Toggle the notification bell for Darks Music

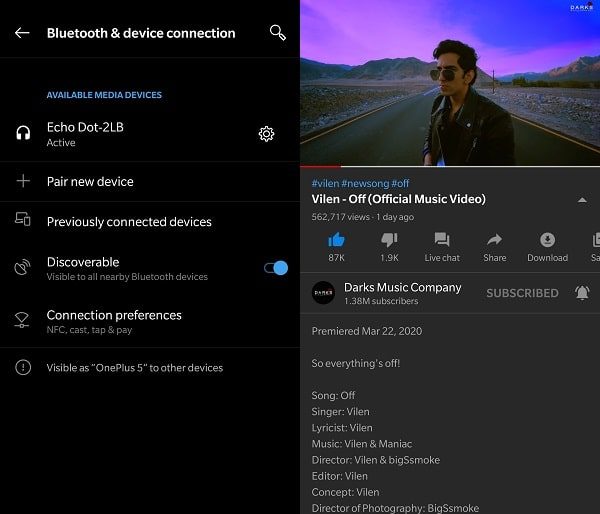582,293
